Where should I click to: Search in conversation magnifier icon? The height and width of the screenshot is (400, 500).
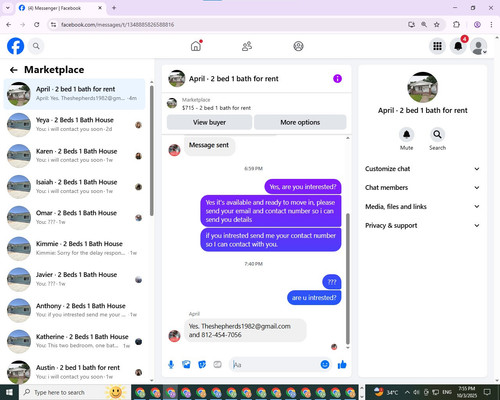tap(437, 134)
